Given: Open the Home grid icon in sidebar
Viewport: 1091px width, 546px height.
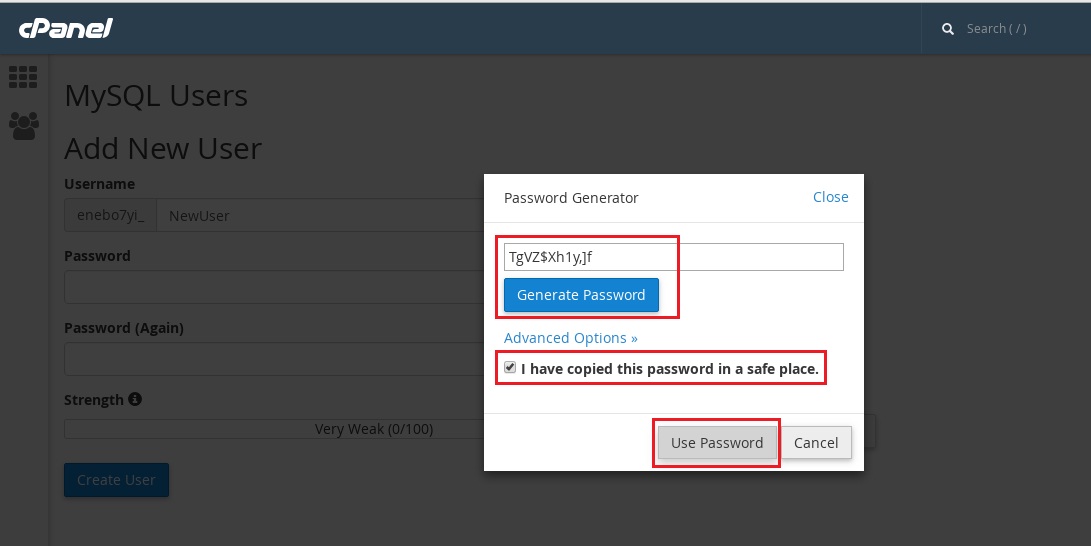Looking at the screenshot, I should tap(23, 77).
